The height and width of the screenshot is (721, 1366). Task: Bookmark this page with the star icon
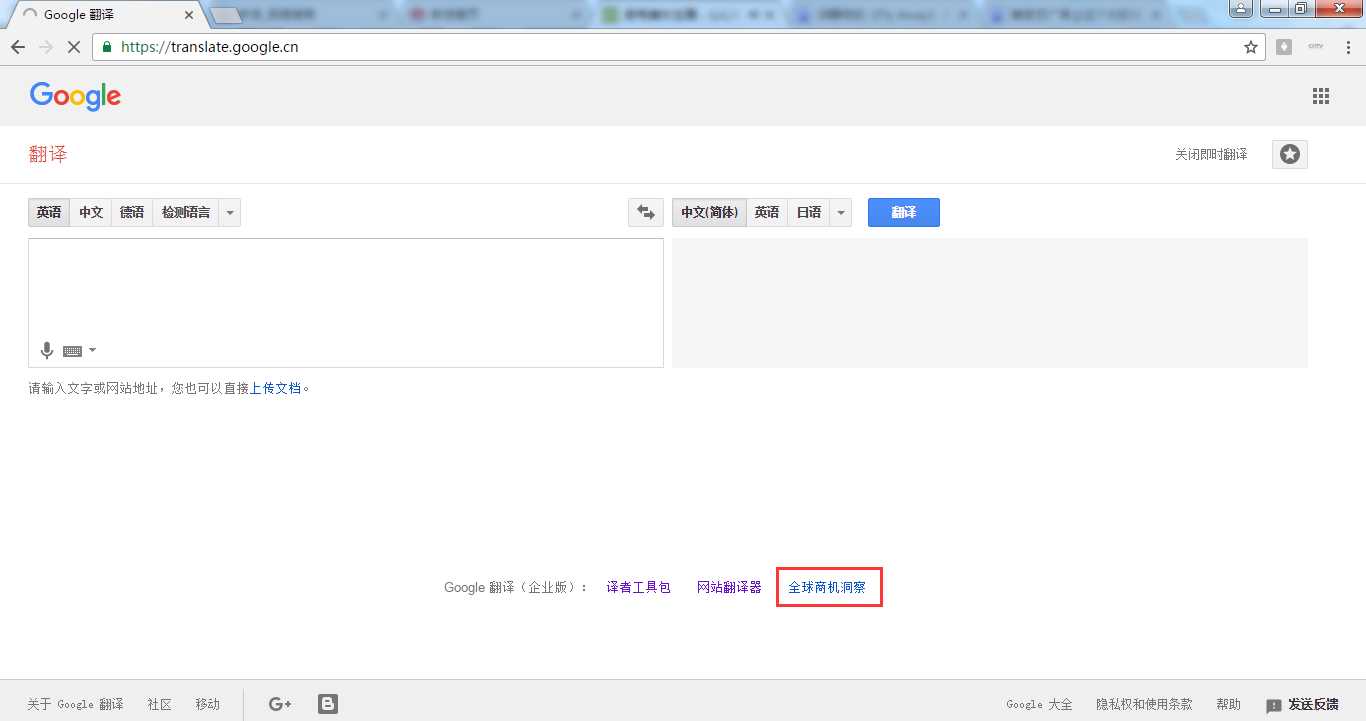click(1250, 47)
